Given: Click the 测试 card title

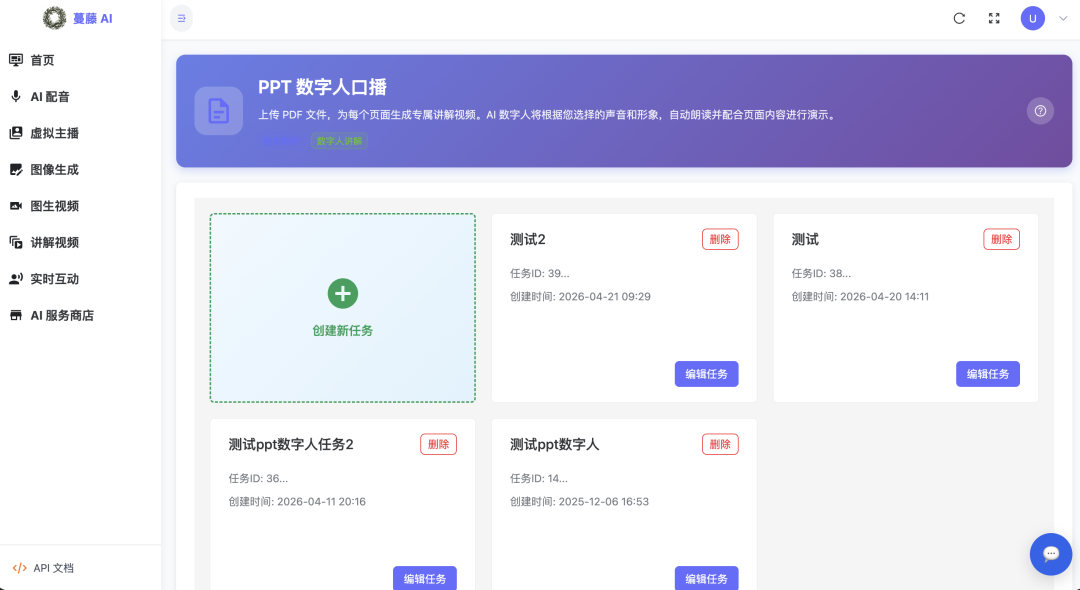Looking at the screenshot, I should pos(805,240).
